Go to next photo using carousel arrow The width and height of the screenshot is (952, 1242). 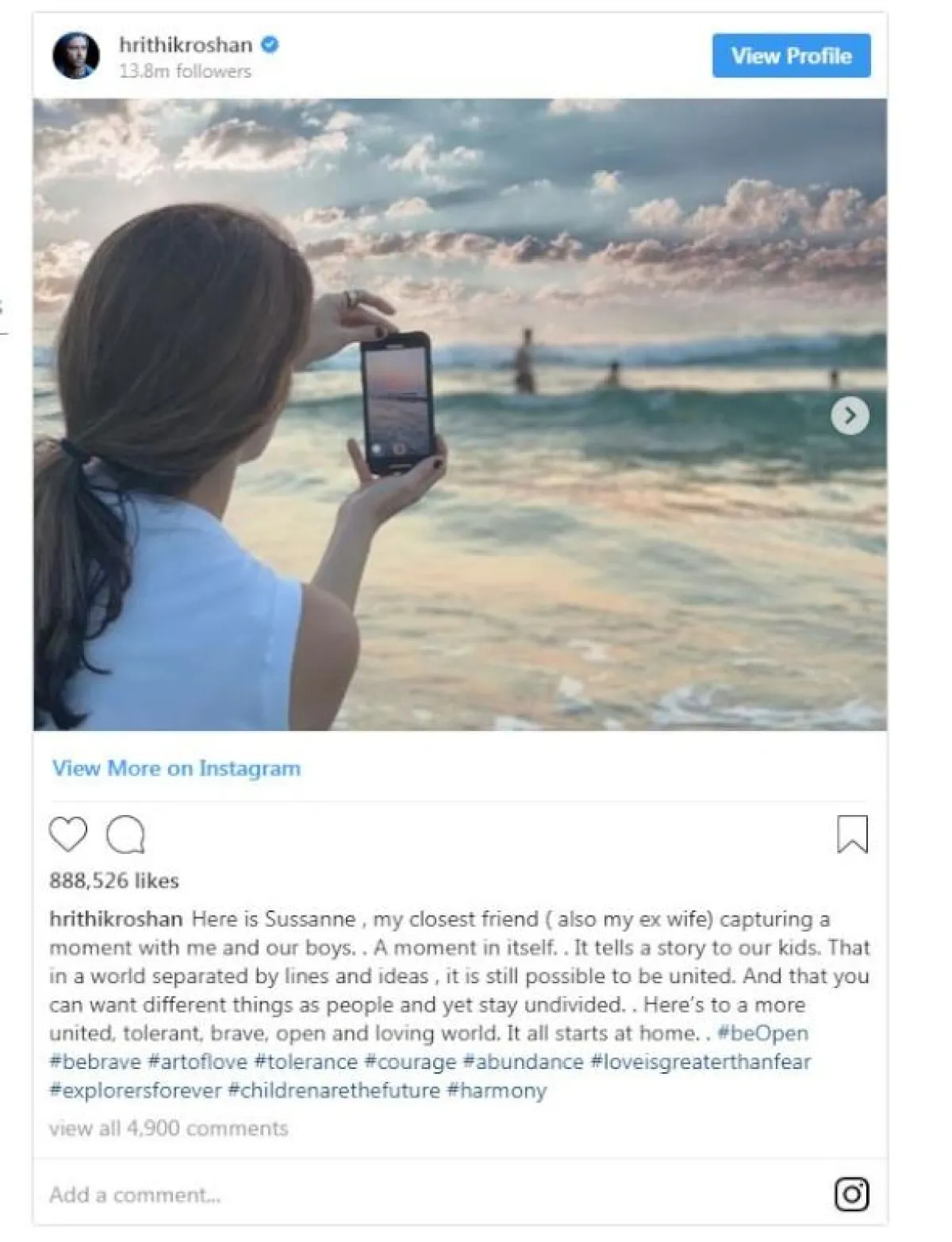click(850, 415)
